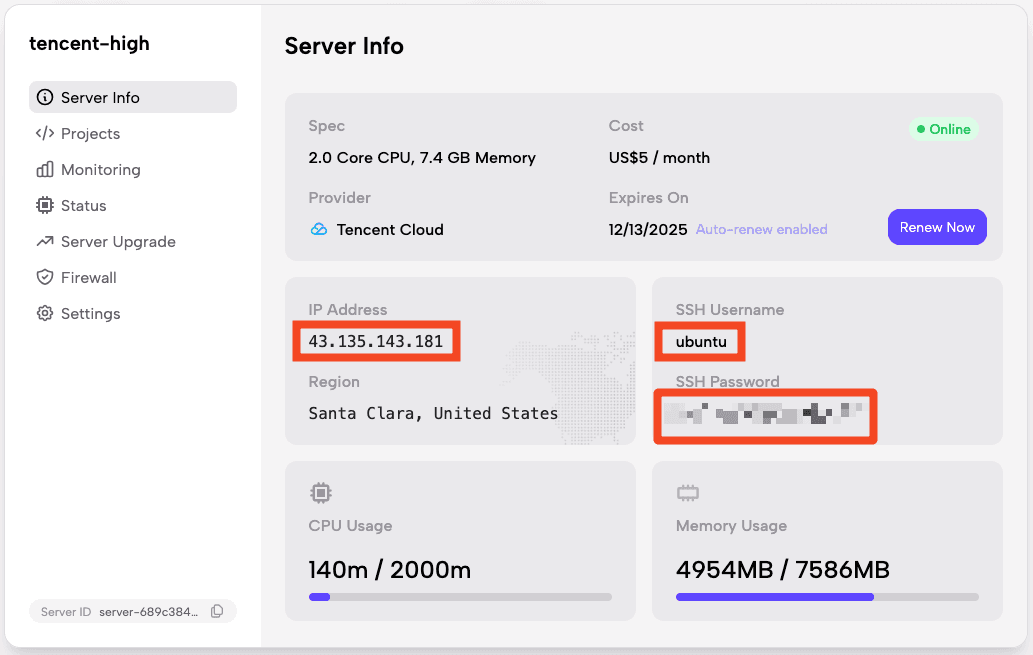Click the Renew Now button

(x=937, y=227)
